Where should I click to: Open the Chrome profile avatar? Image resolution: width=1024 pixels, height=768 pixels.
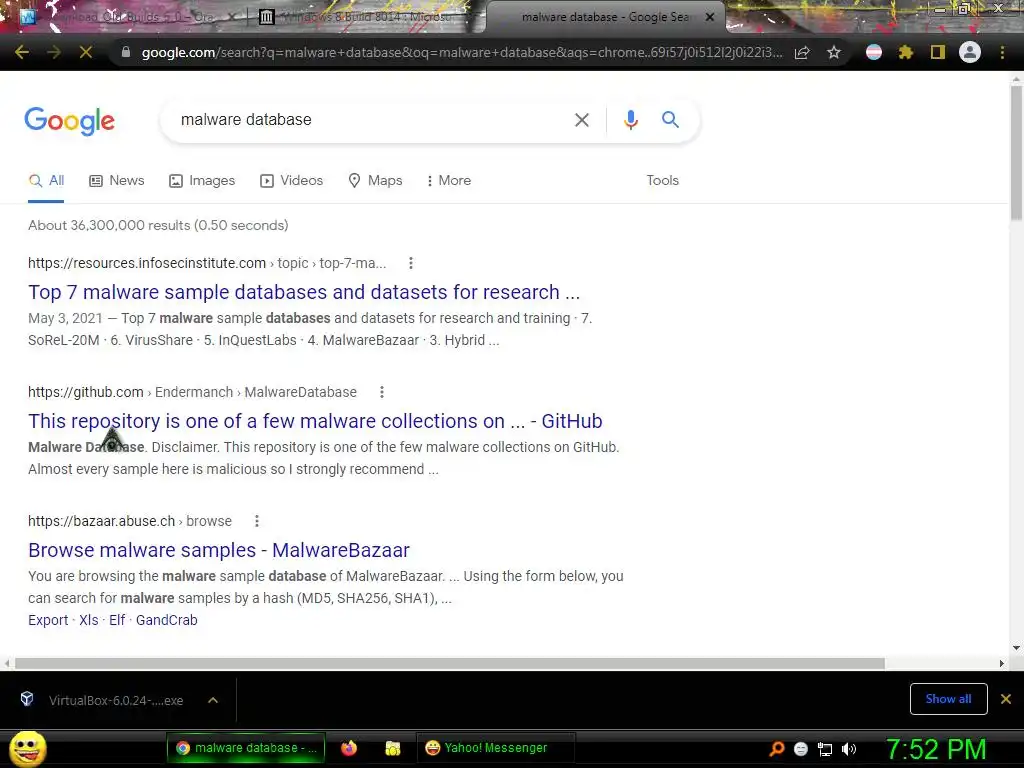(x=970, y=52)
